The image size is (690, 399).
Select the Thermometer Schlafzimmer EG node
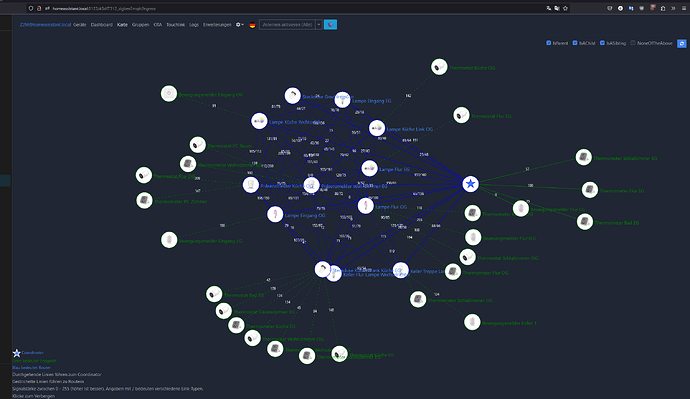pos(584,157)
